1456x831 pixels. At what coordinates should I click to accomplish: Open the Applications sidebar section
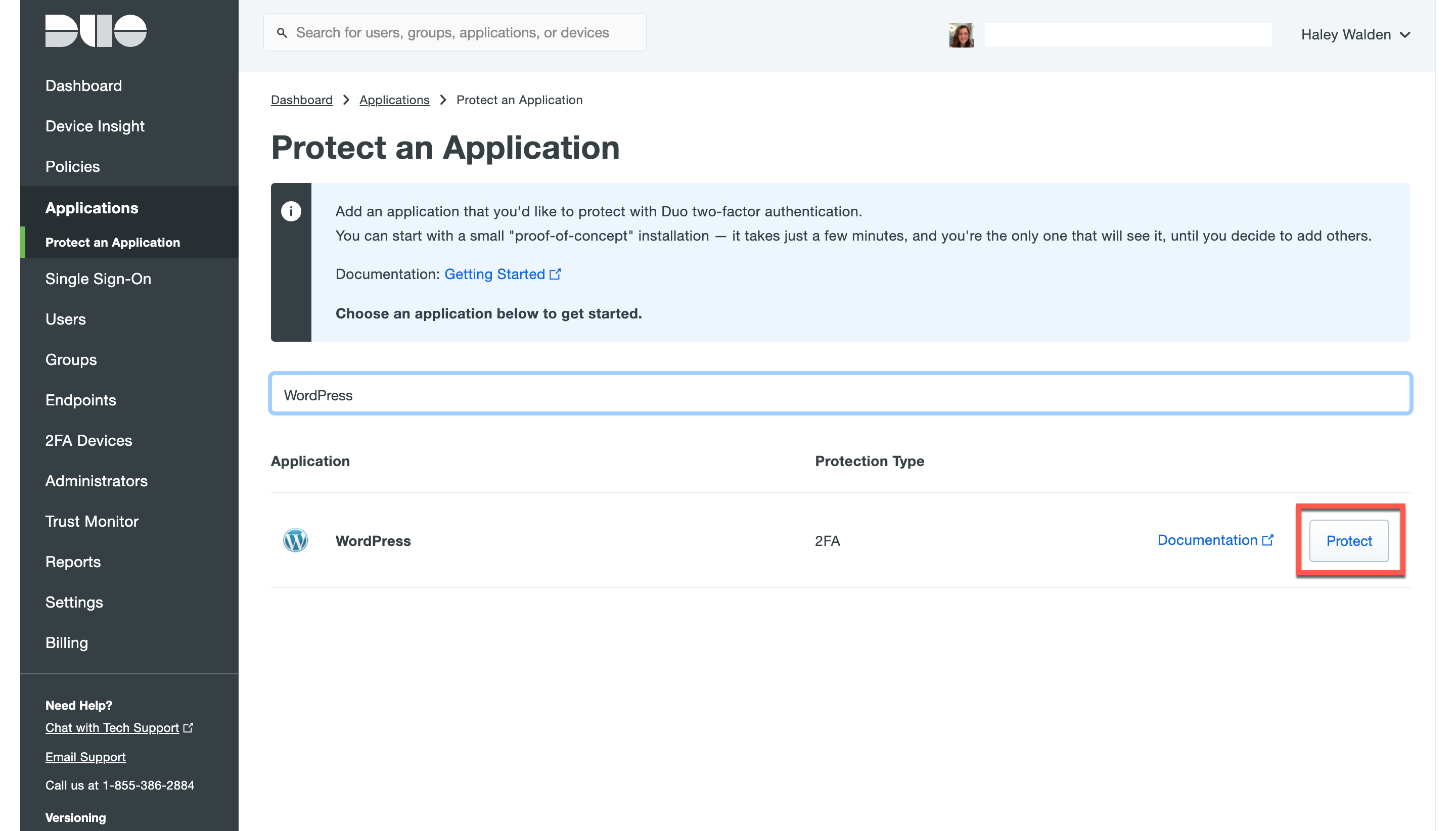tap(92, 208)
